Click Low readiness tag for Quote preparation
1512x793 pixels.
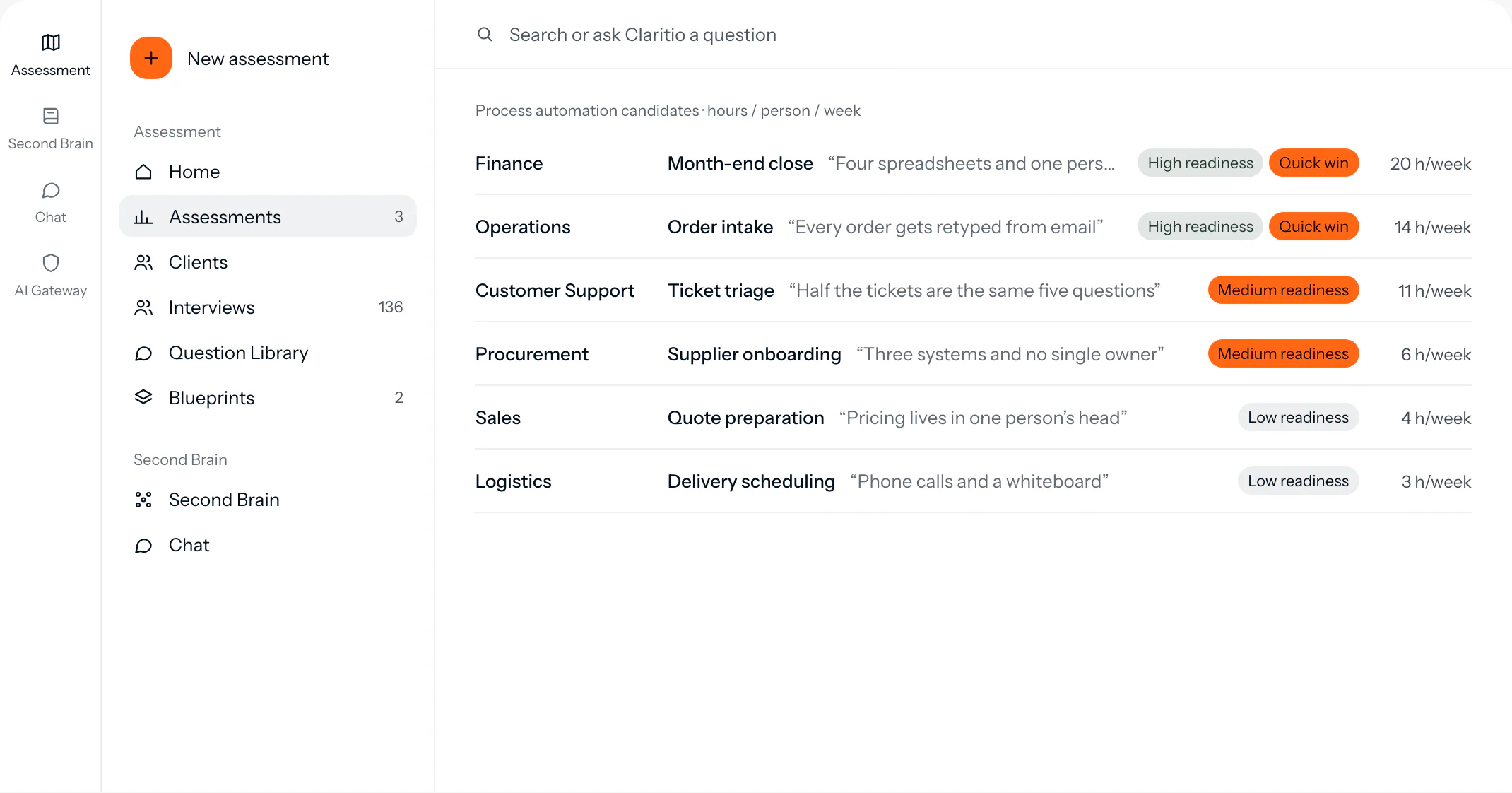[1298, 417]
